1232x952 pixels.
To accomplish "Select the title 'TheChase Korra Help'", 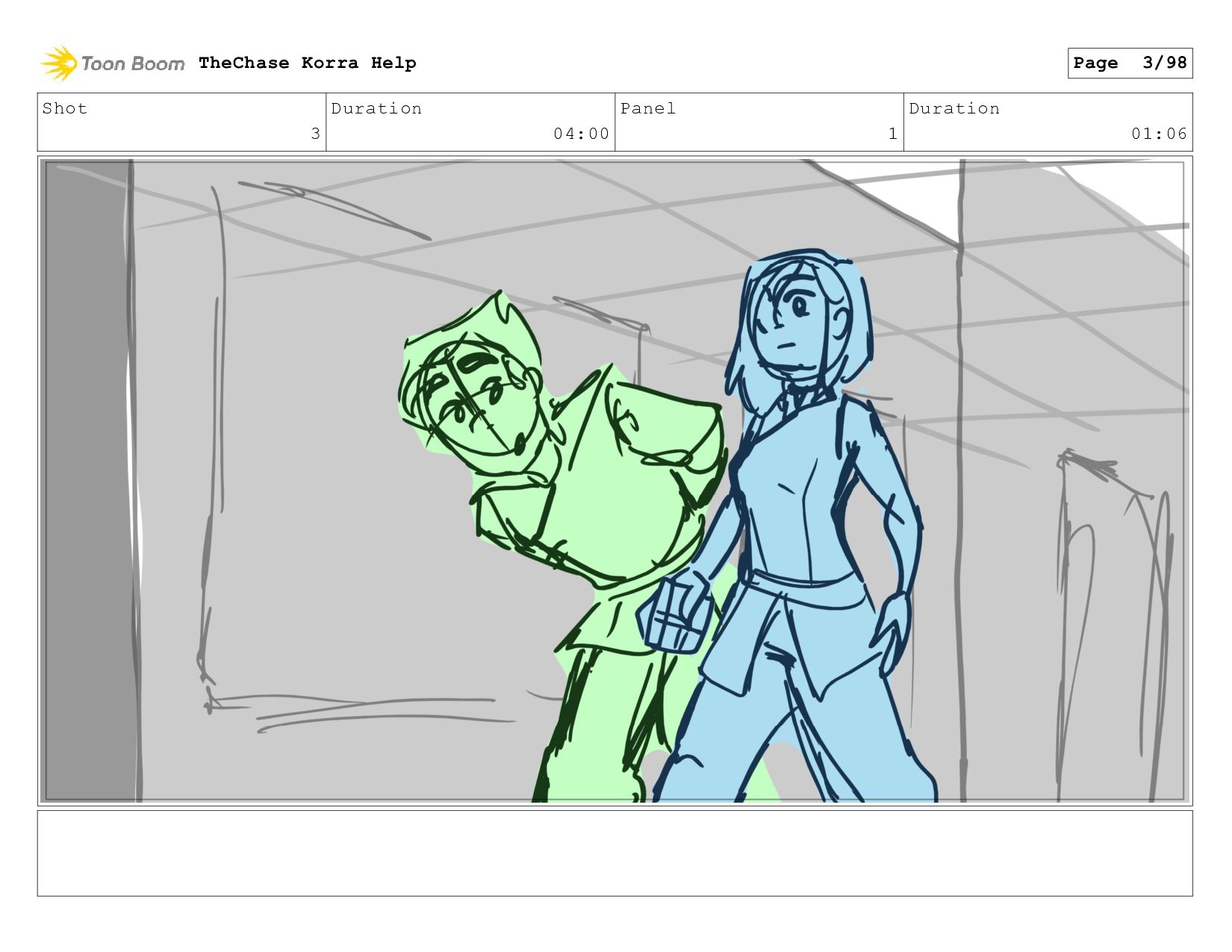I will (308, 63).
